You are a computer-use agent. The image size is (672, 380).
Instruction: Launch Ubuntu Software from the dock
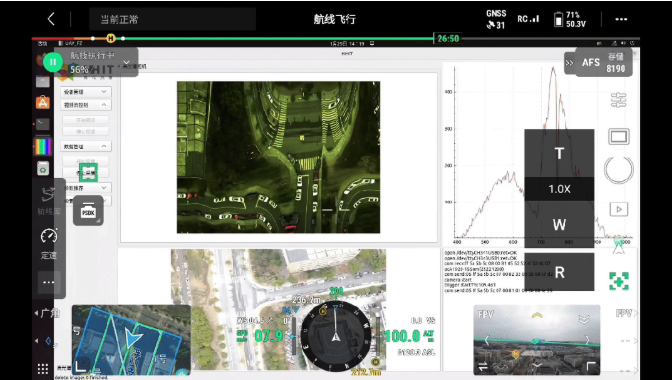pyautogui.click(x=42, y=103)
